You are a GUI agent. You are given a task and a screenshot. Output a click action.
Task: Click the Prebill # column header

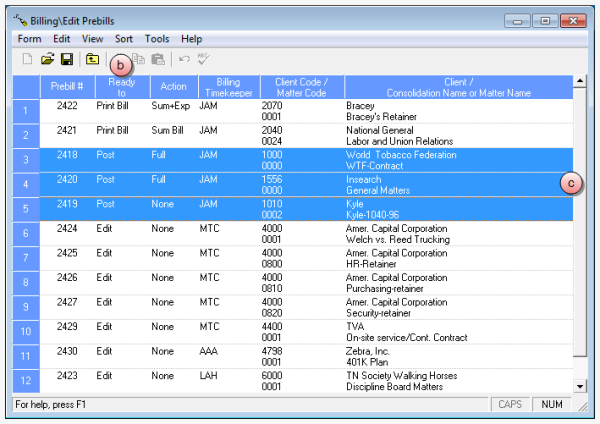pos(66,85)
